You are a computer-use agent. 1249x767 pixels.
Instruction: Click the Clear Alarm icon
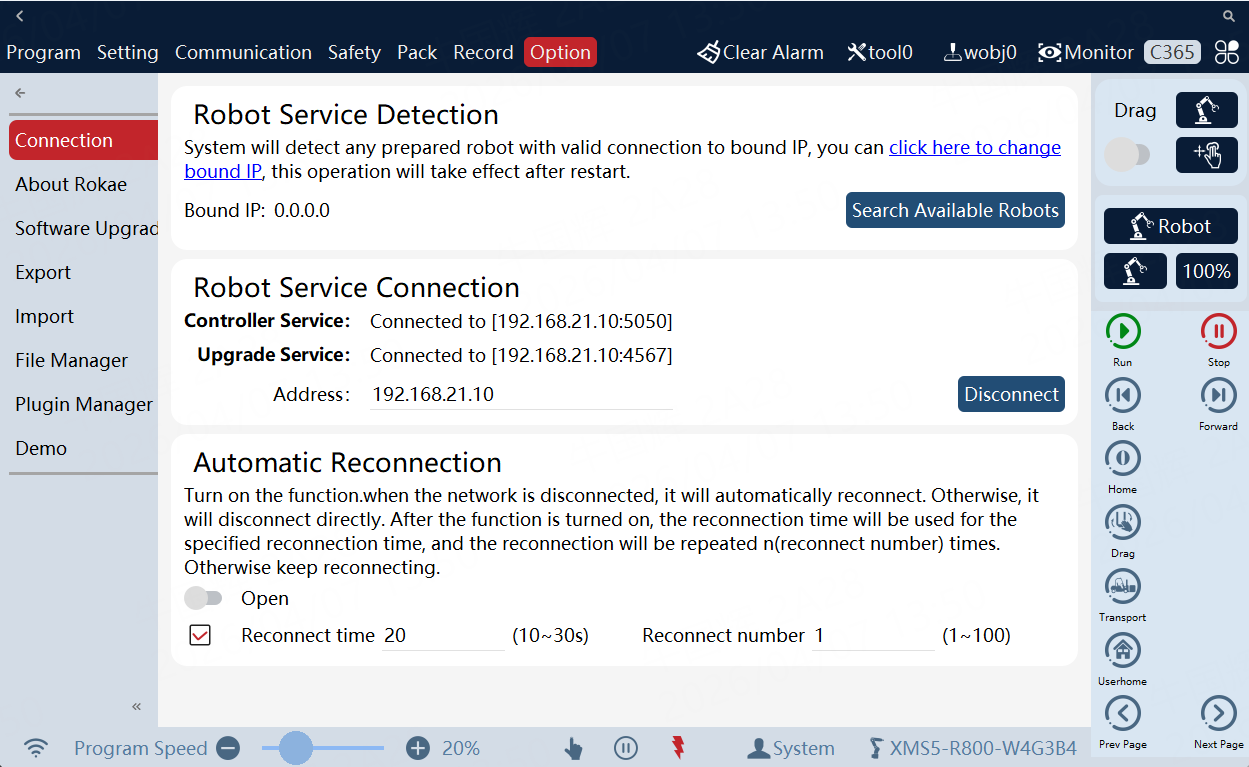click(709, 53)
